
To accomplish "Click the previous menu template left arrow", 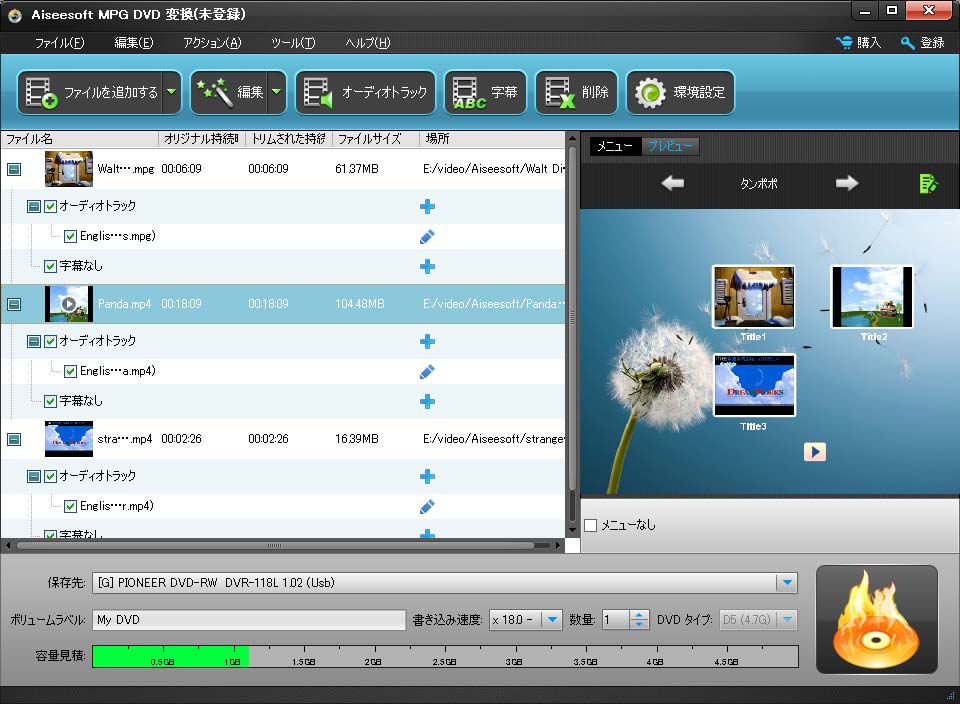I will pyautogui.click(x=673, y=183).
